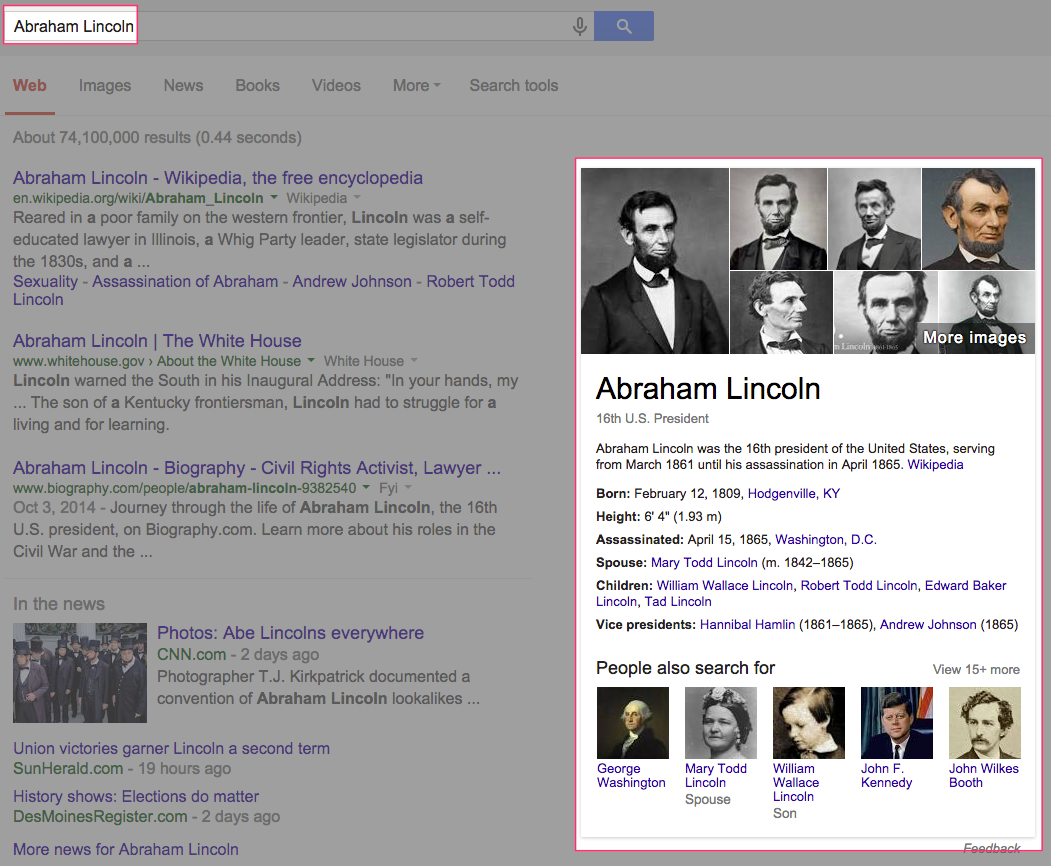Click Mary Todd Lincoln portrait thumbnail
Screen dimensions: 1051x866
[x=721, y=723]
